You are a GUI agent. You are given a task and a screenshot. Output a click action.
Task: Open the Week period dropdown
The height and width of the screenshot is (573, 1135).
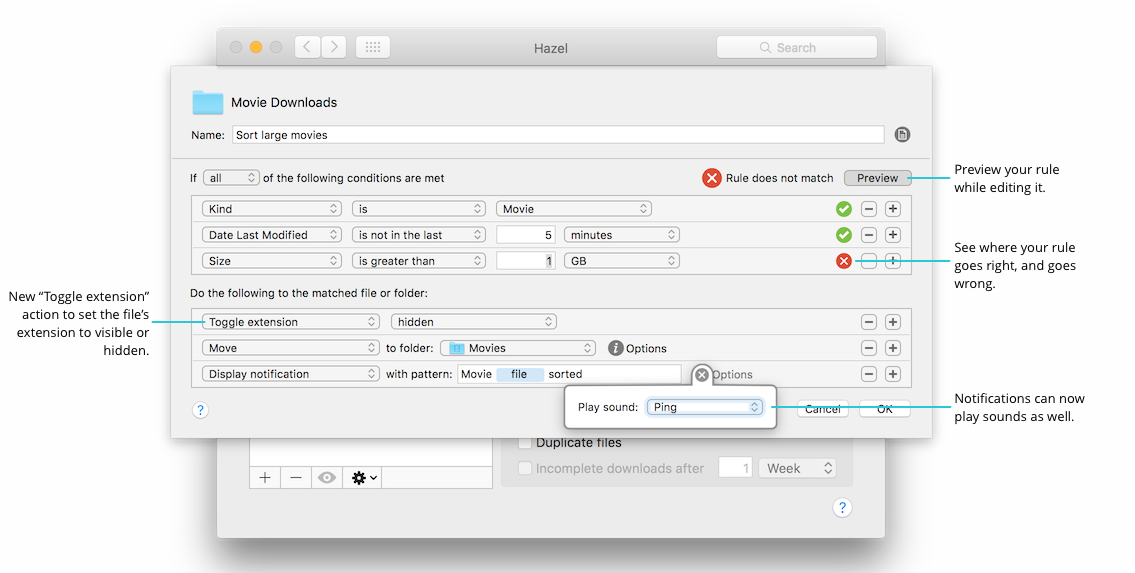(x=798, y=468)
